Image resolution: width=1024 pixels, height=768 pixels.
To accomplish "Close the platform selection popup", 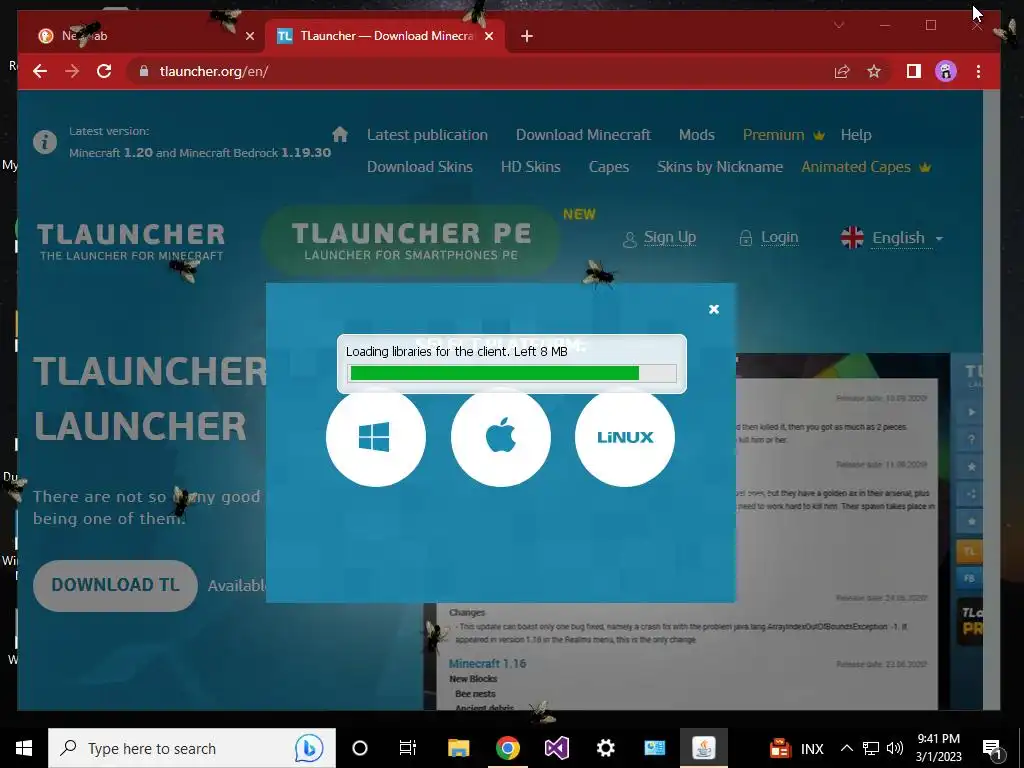I will pos(714,310).
